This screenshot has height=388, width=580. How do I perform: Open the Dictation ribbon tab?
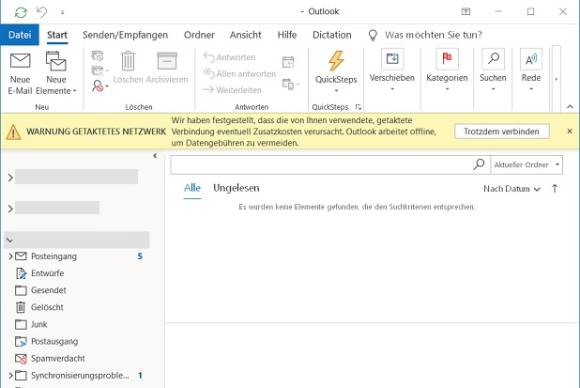(x=332, y=35)
